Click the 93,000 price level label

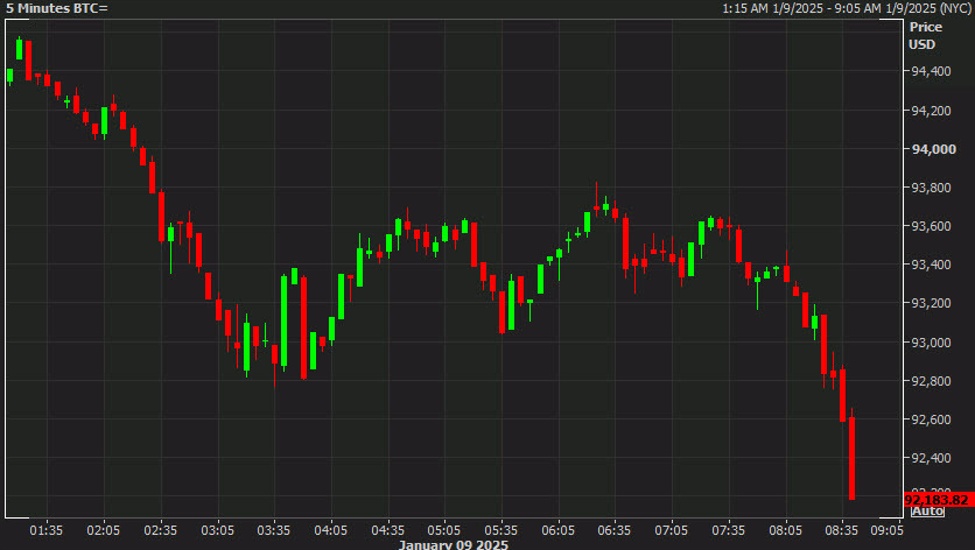(x=931, y=342)
